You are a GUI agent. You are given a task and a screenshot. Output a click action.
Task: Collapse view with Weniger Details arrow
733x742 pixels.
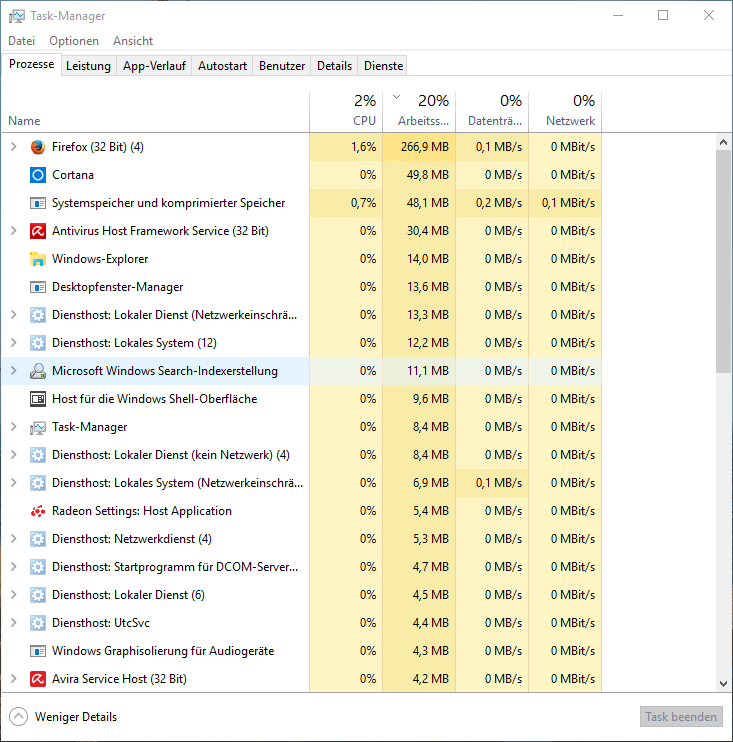[18, 717]
